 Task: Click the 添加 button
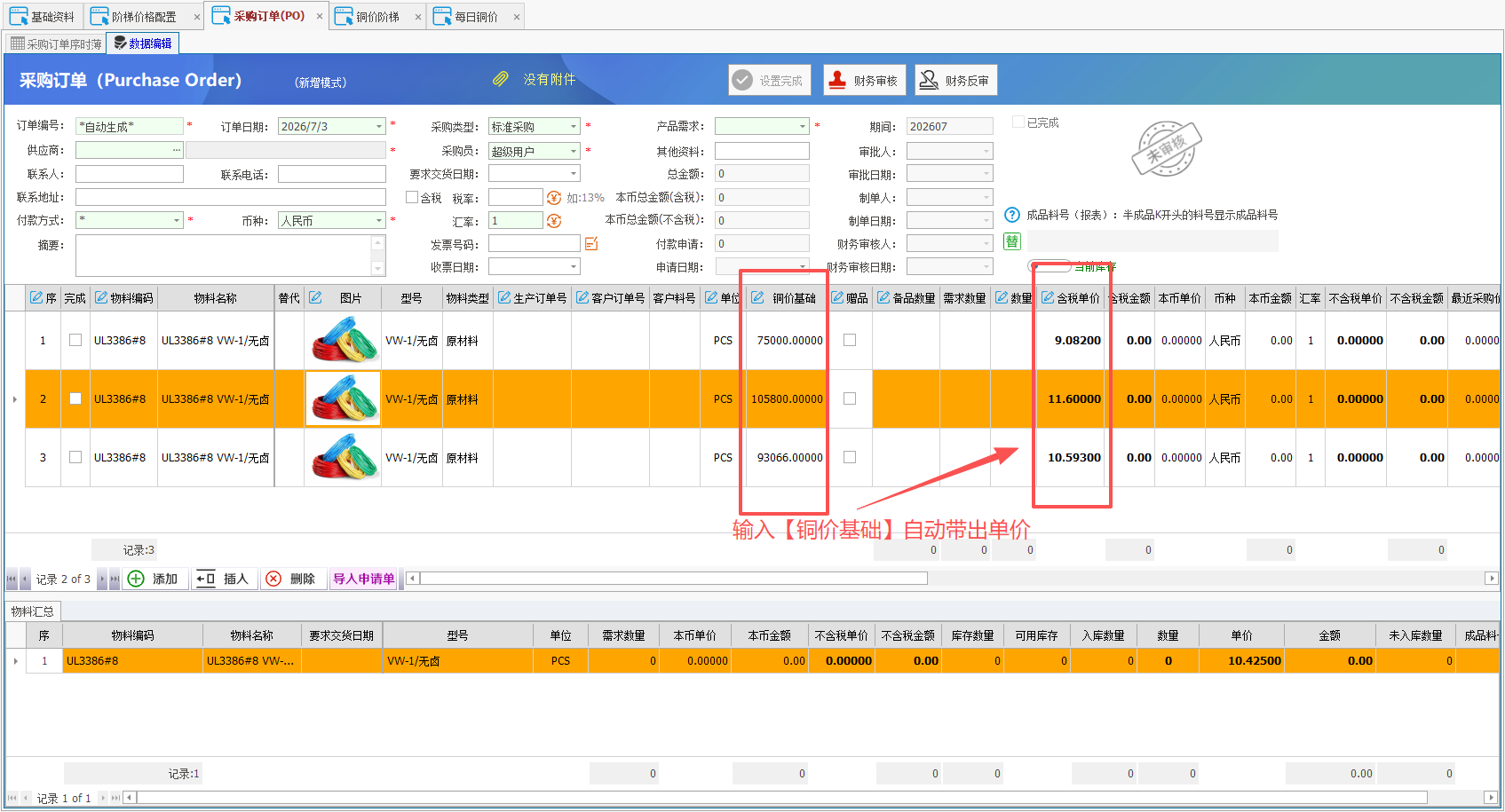[155, 579]
